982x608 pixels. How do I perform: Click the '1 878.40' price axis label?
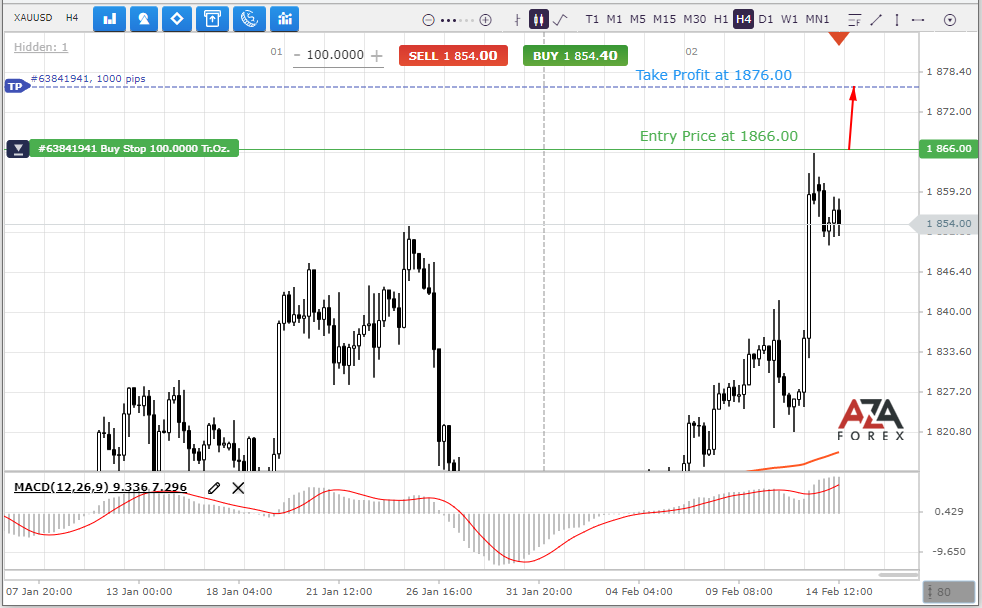(x=949, y=71)
